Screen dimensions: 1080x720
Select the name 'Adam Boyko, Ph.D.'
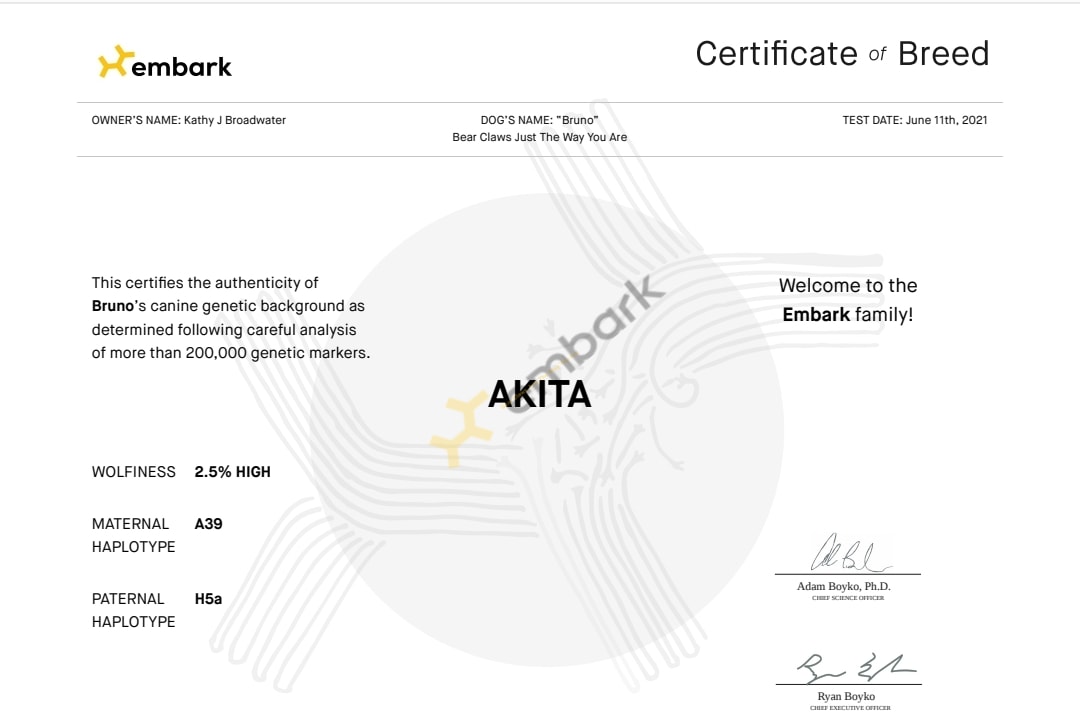[844, 586]
